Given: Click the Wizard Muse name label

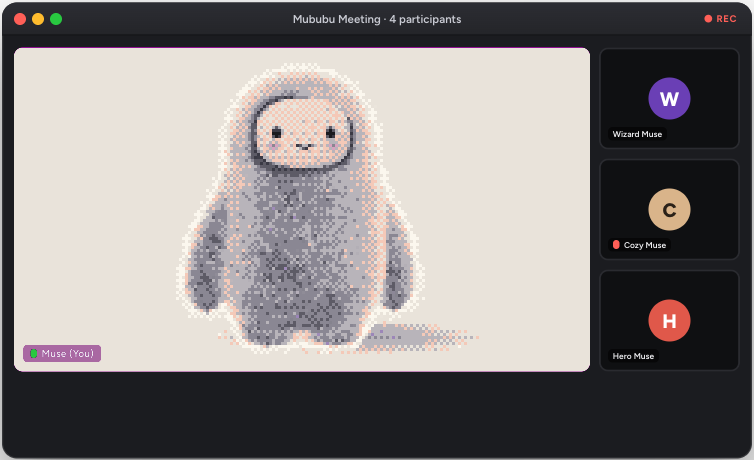Looking at the screenshot, I should [637, 134].
